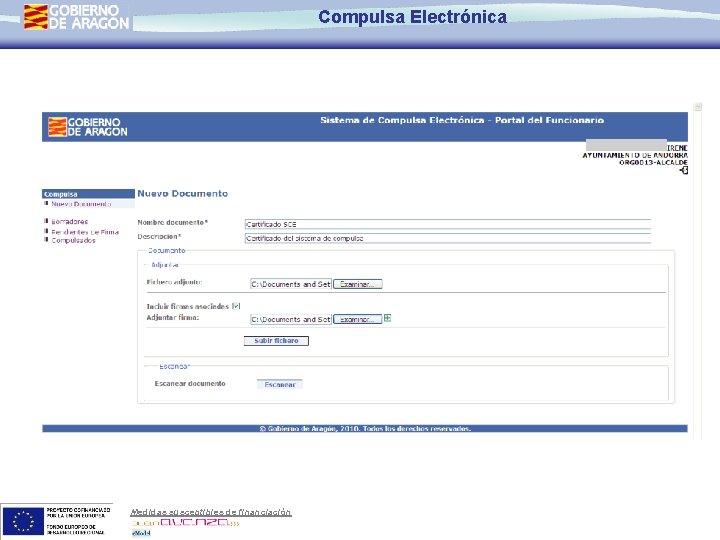Open Pendientes de Firma in the sidebar
This screenshot has width=720, height=540.
coord(85,232)
